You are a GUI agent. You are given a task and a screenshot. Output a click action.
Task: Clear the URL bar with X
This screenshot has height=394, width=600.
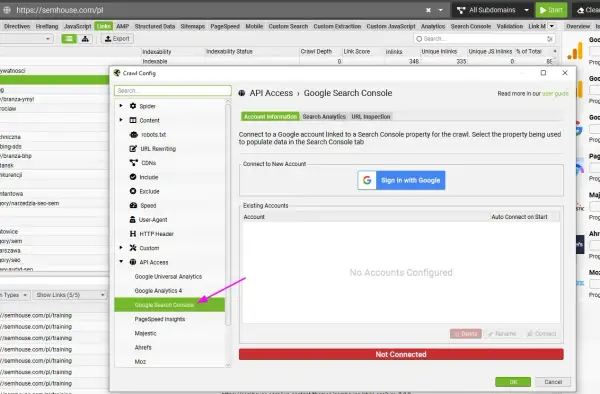(428, 10)
